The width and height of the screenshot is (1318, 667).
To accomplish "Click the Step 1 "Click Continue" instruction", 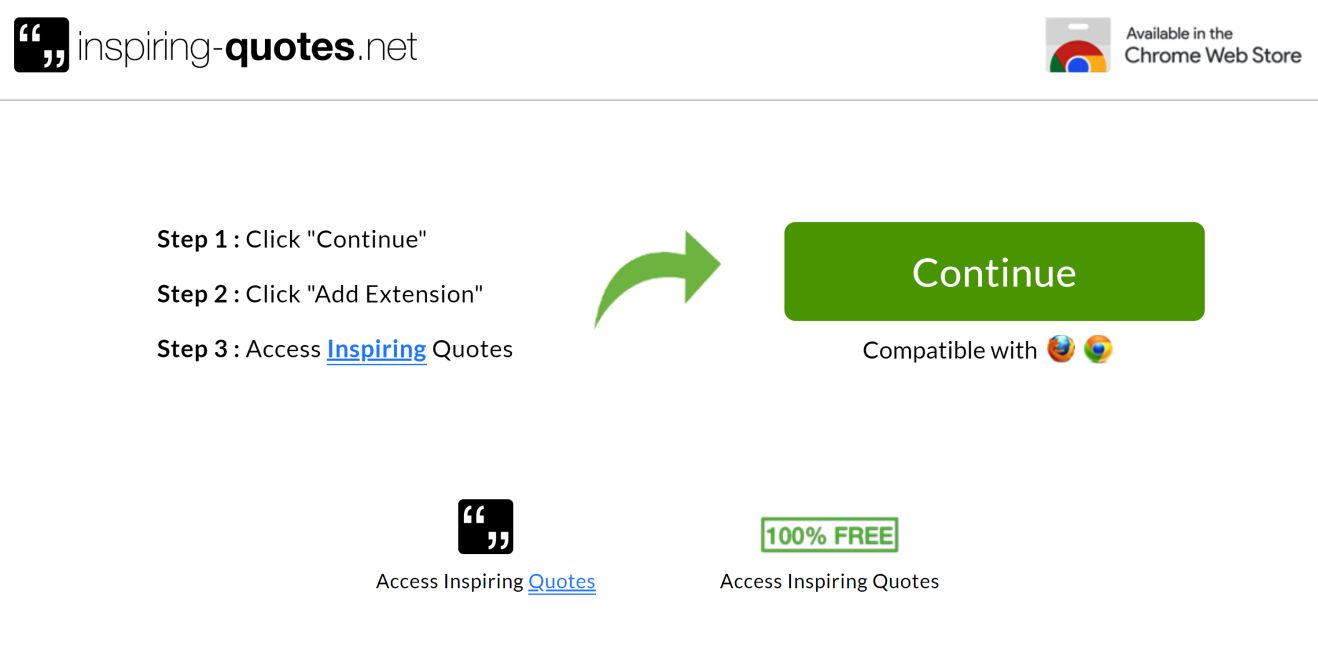I will tap(336, 240).
